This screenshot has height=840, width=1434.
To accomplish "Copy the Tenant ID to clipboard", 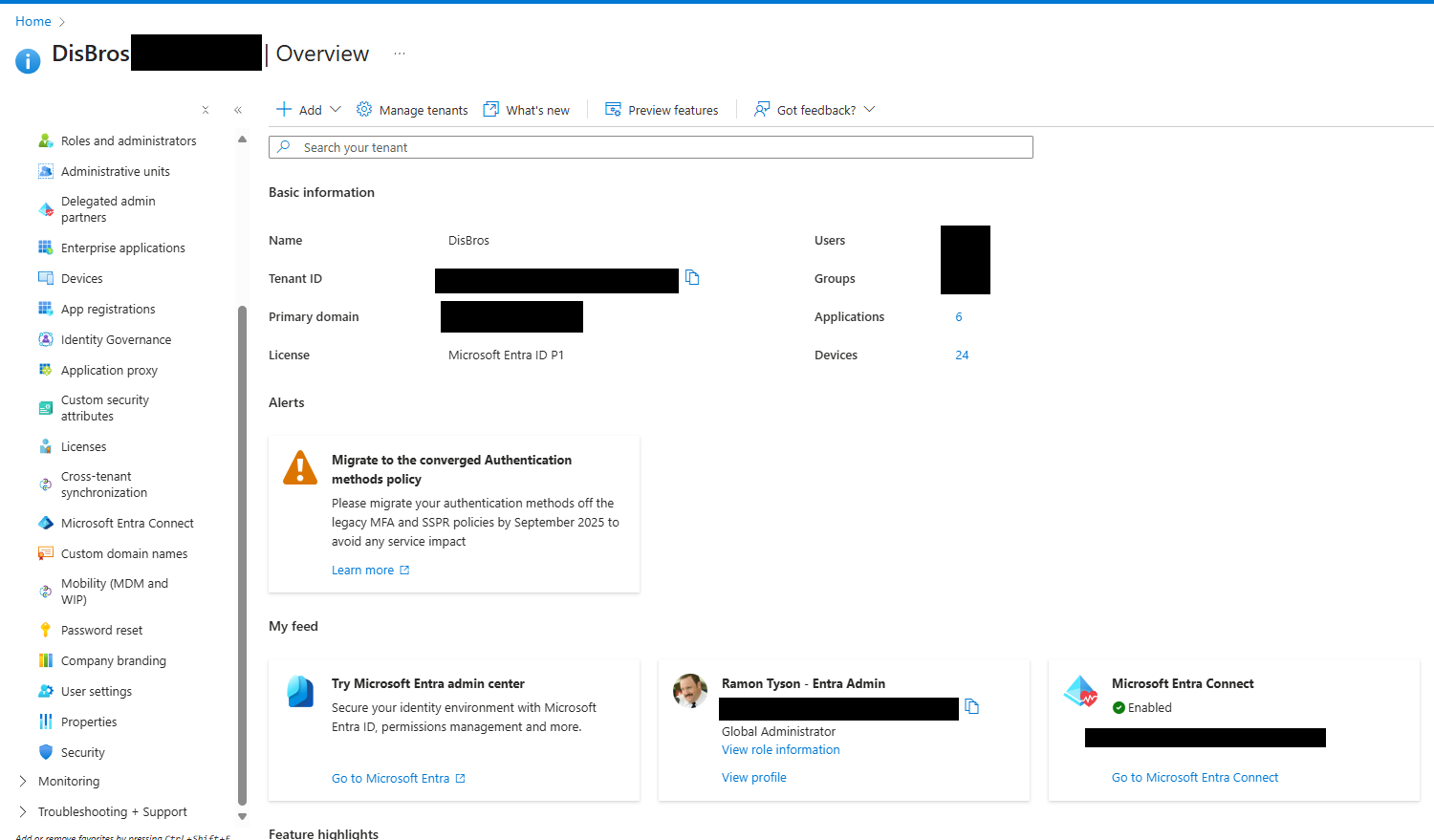I will click(x=692, y=278).
